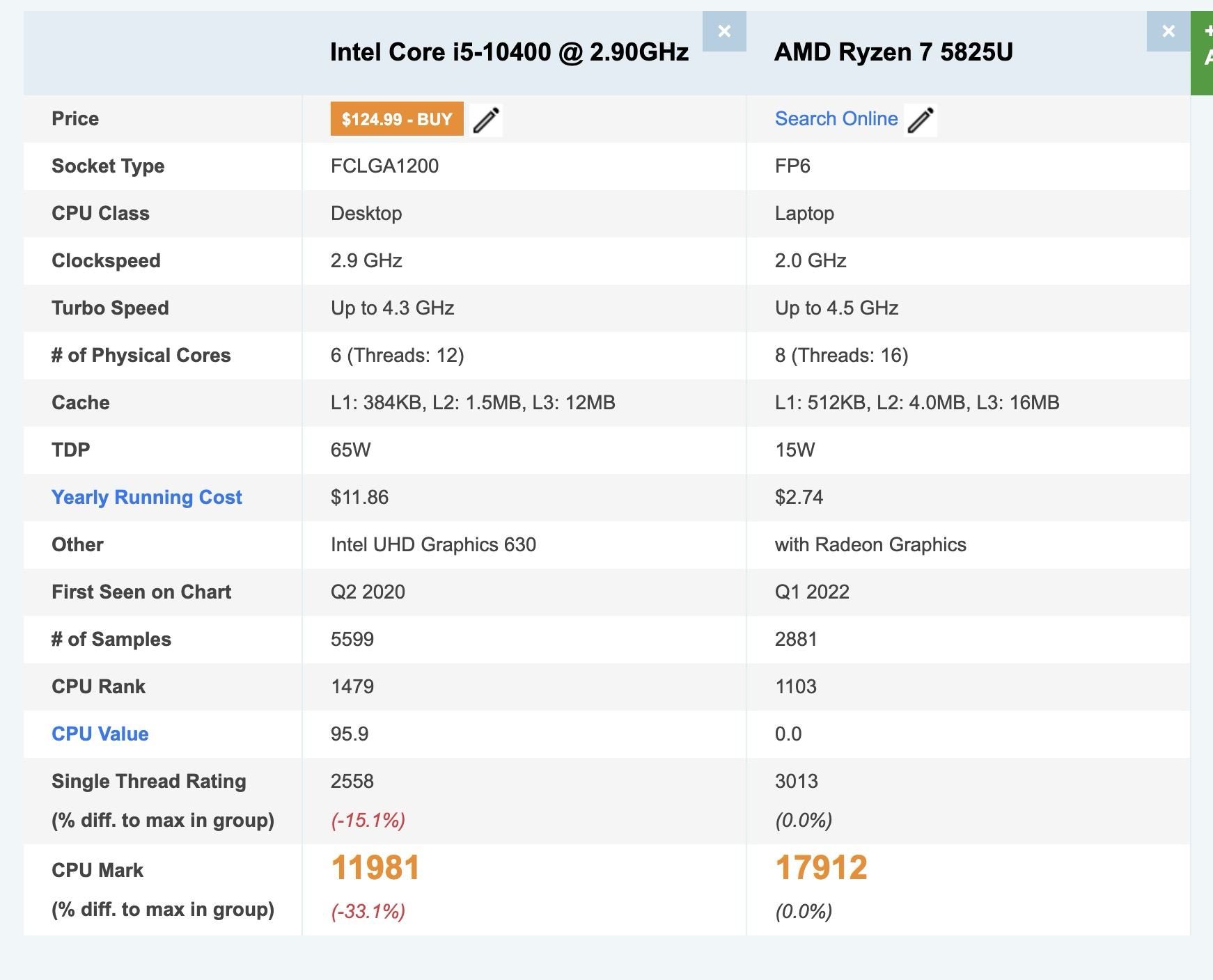Click the 11981 CPU Mark score
Image resolution: width=1213 pixels, height=980 pixels.
[x=375, y=867]
